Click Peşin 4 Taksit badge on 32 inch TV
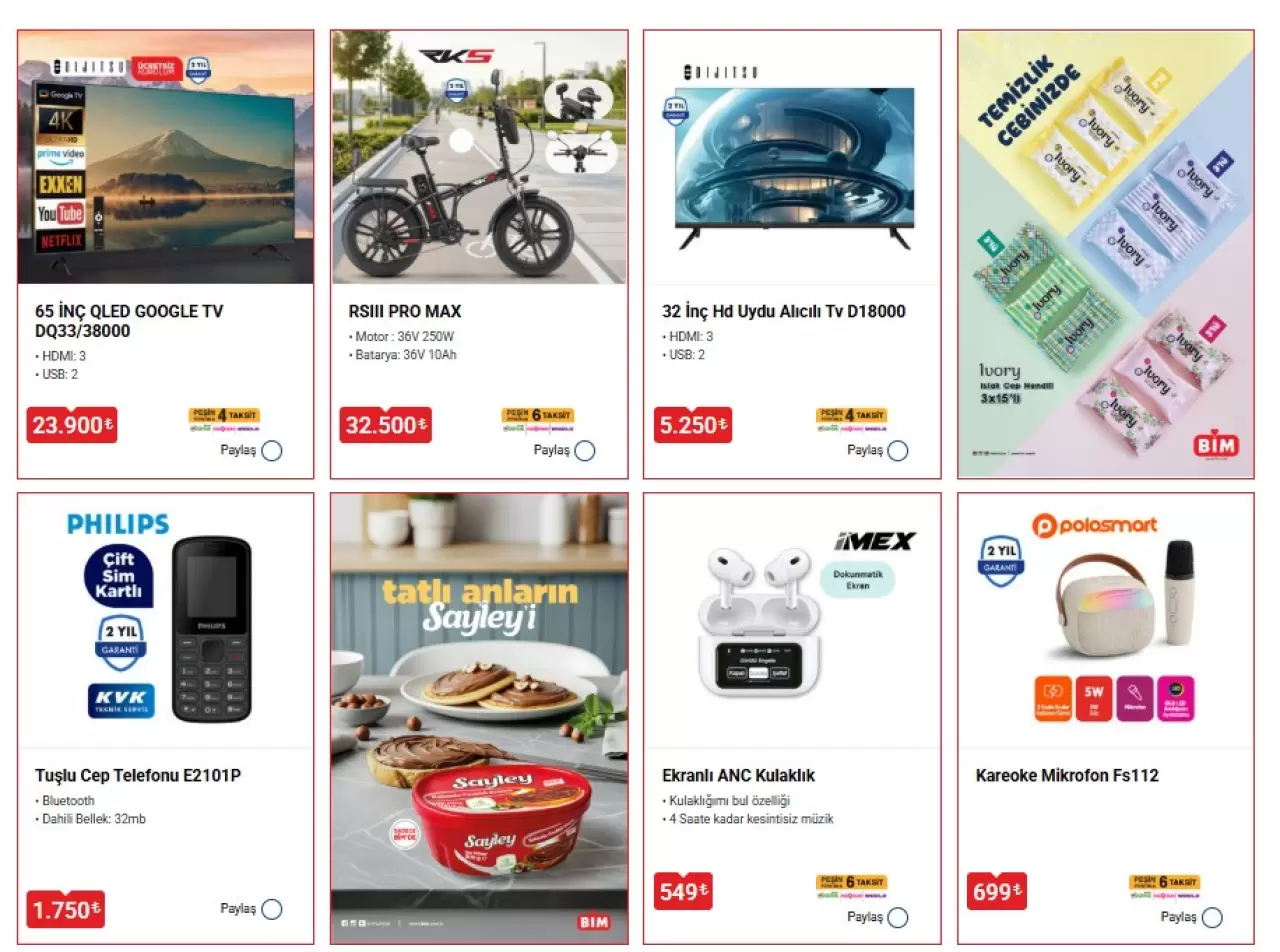 [852, 420]
